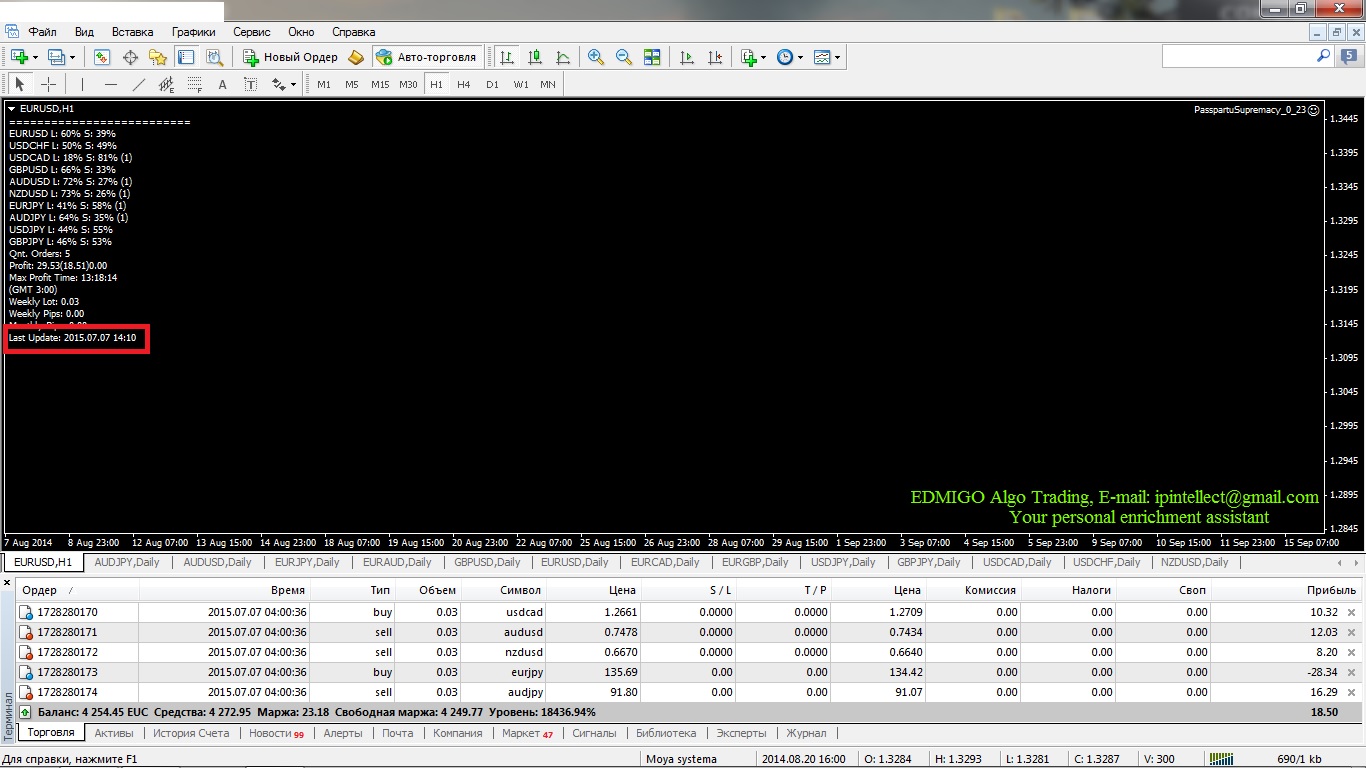Zoom in on the chart
The width and height of the screenshot is (1366, 768).
596,57
